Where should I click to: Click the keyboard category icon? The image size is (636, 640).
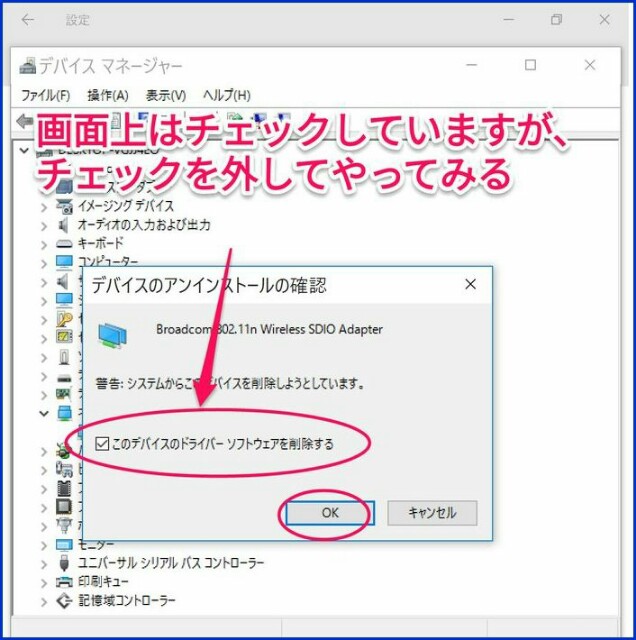click(x=64, y=244)
